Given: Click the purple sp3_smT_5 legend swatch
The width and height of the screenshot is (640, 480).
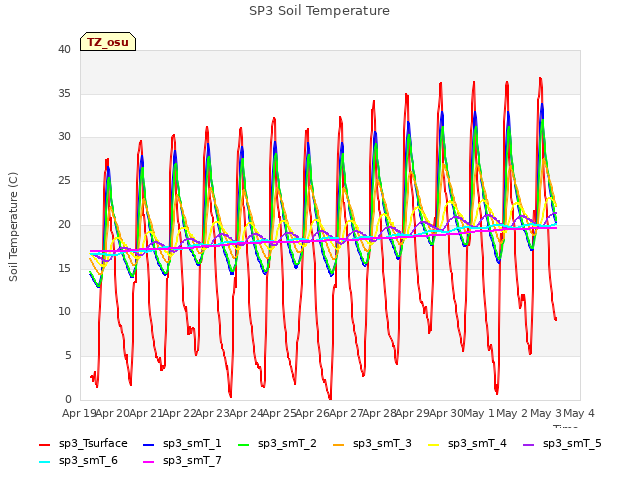Looking at the screenshot, I should pyautogui.click(x=528, y=444).
